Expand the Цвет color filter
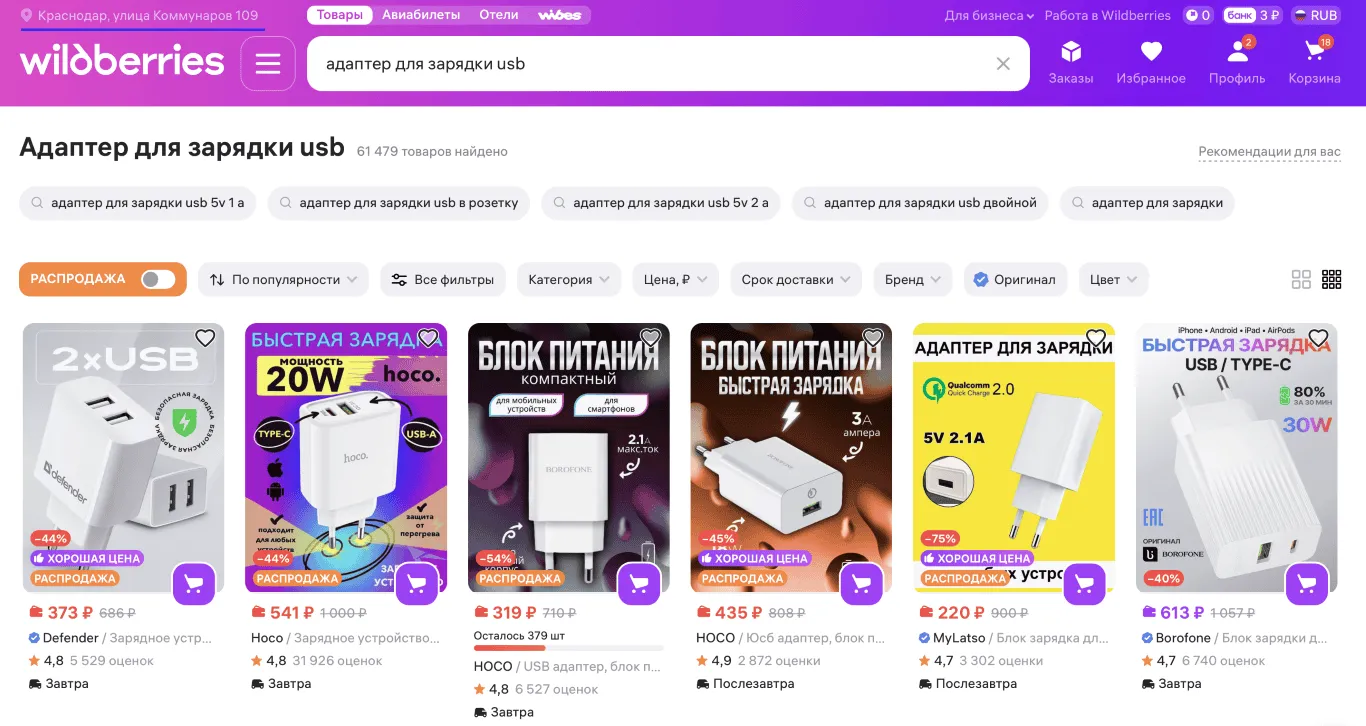 click(1114, 280)
